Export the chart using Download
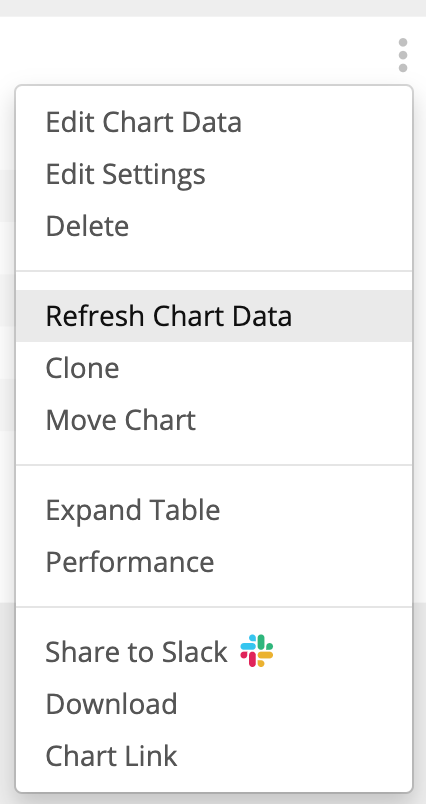The image size is (426, 804). [x=111, y=704]
